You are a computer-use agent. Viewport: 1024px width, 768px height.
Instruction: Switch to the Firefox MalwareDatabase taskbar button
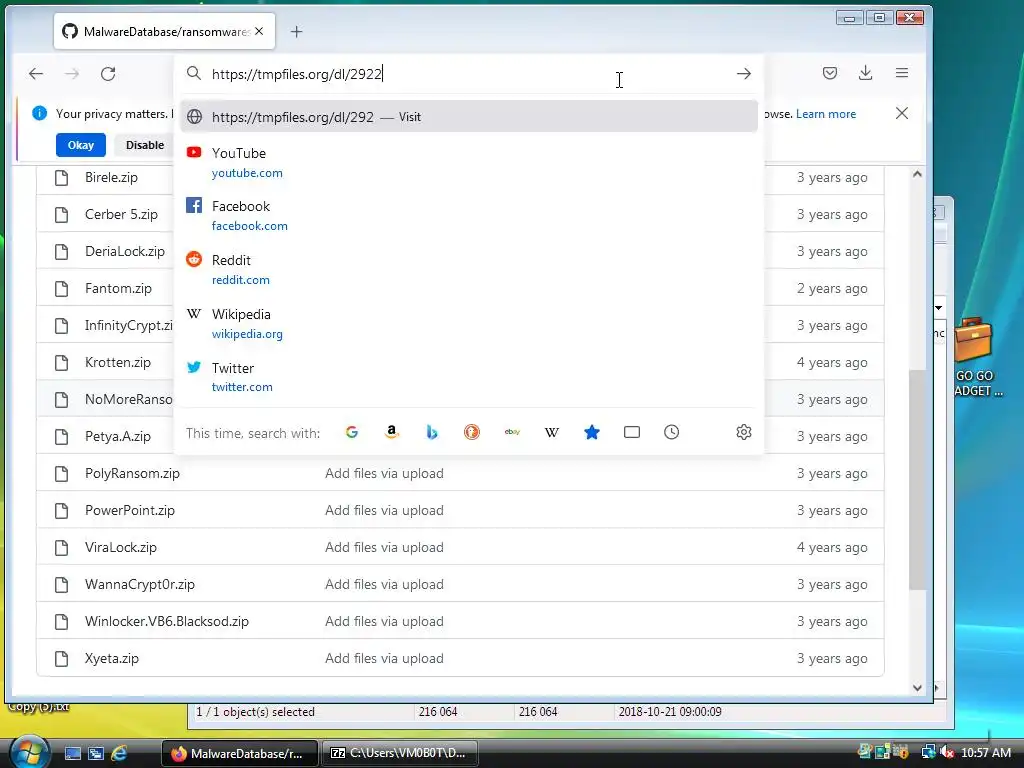(x=239, y=753)
